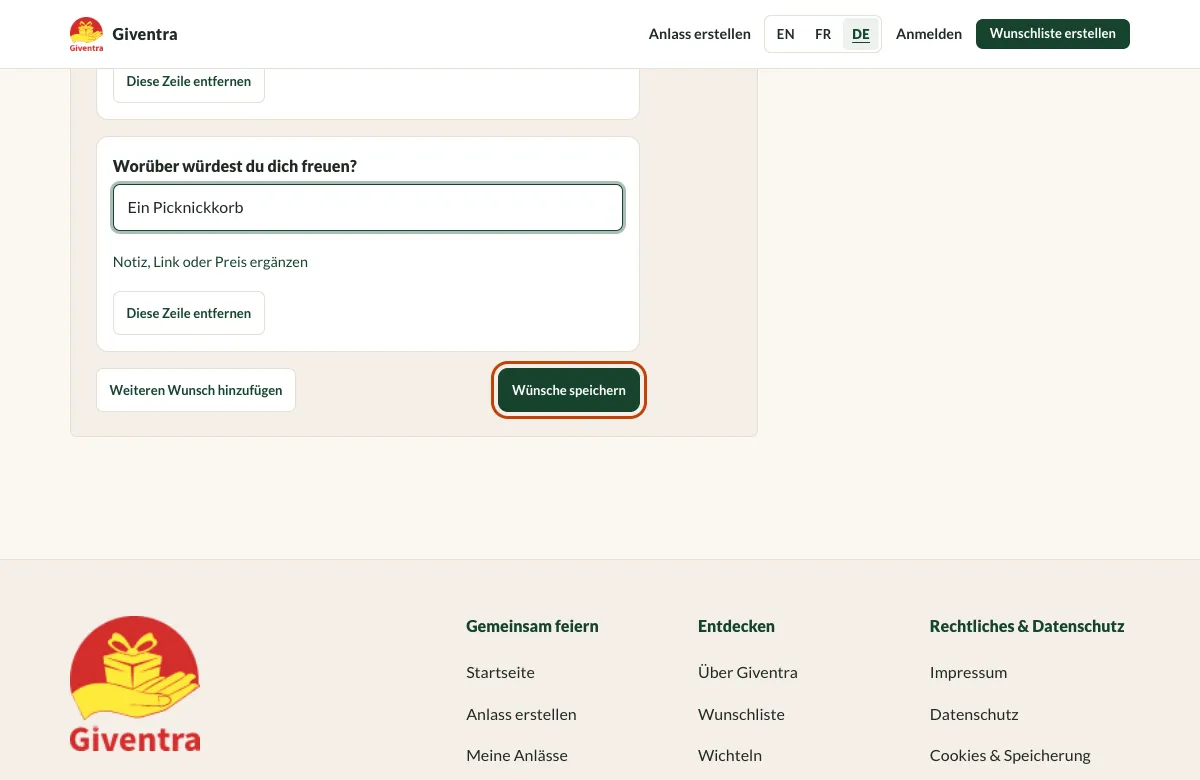Open Wichteln footer link
Image resolution: width=1200 pixels, height=780 pixels.
click(730, 755)
